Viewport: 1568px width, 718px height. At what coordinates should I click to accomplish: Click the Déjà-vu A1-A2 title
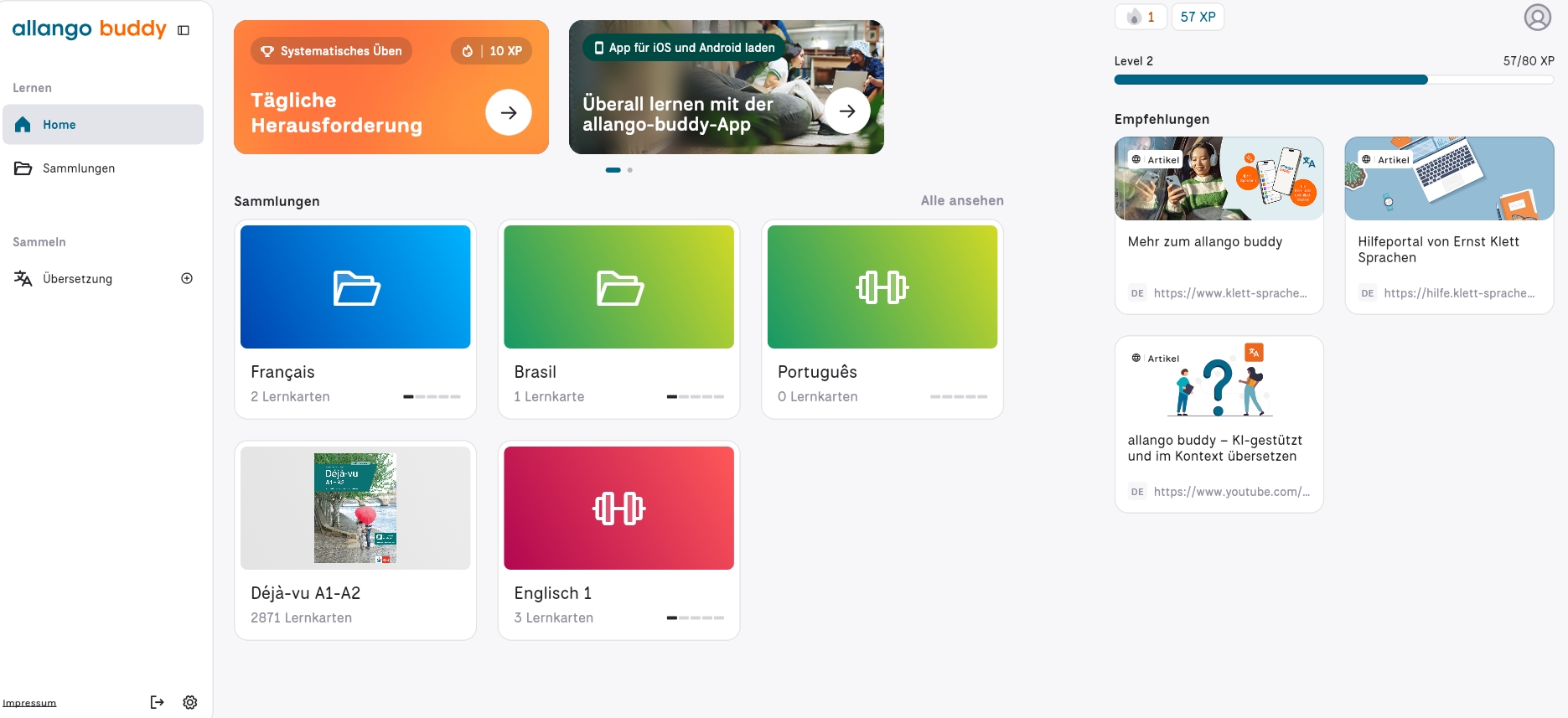305,593
